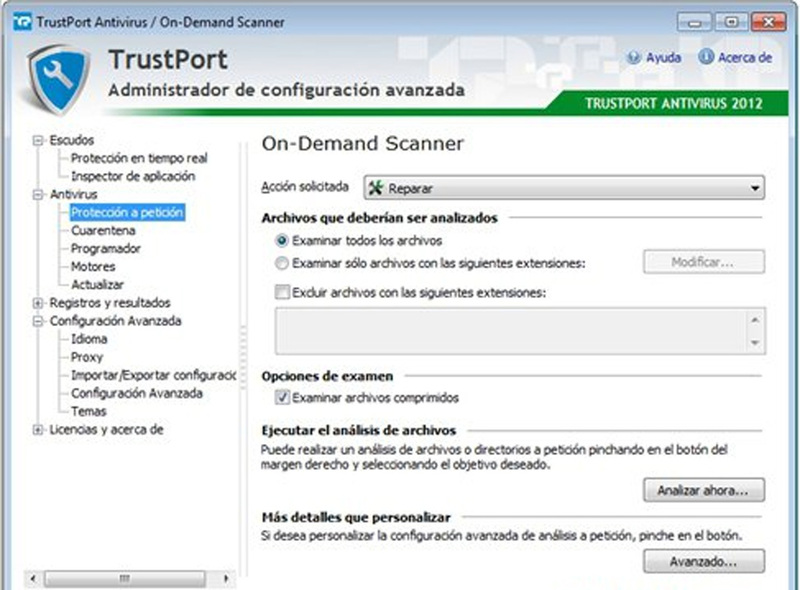This screenshot has height=590, width=800.
Task: Click the tree horizontal scrollbar thumb
Action: click(125, 578)
